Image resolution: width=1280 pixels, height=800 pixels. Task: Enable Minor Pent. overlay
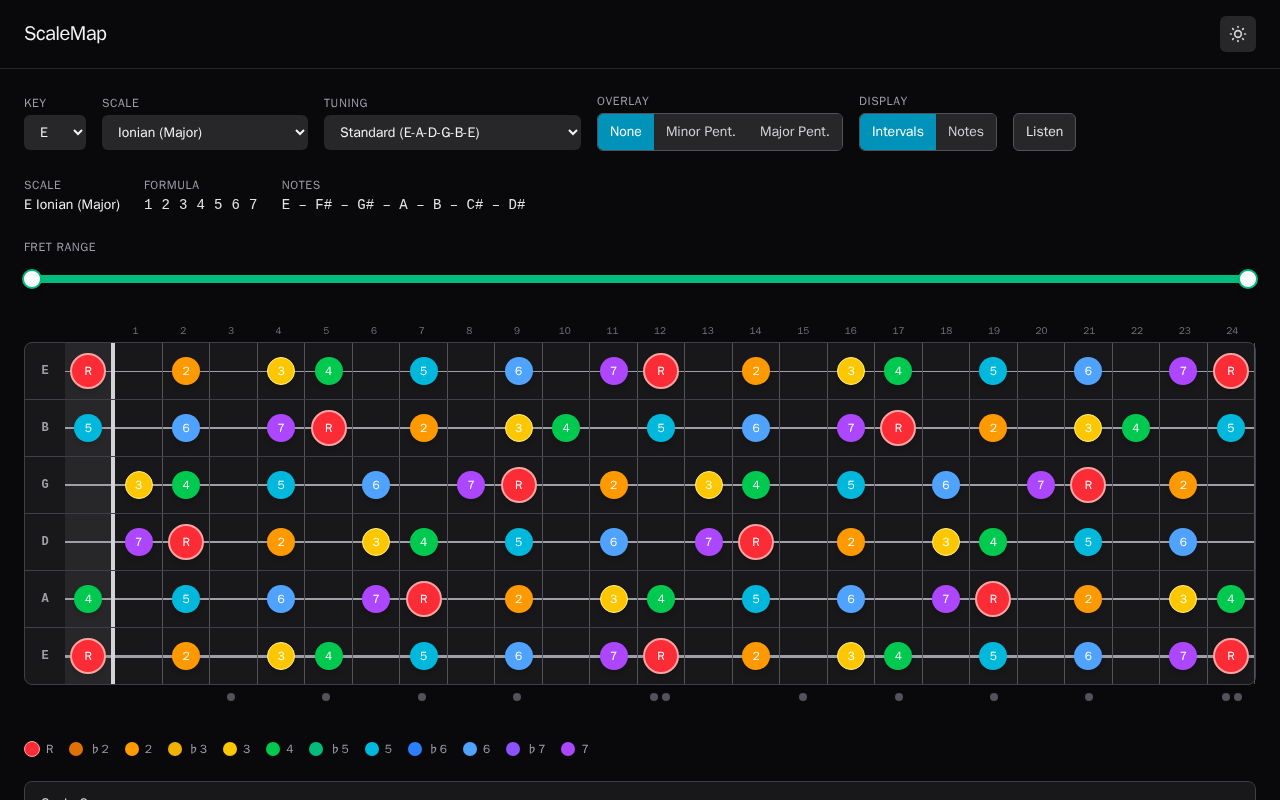(701, 132)
